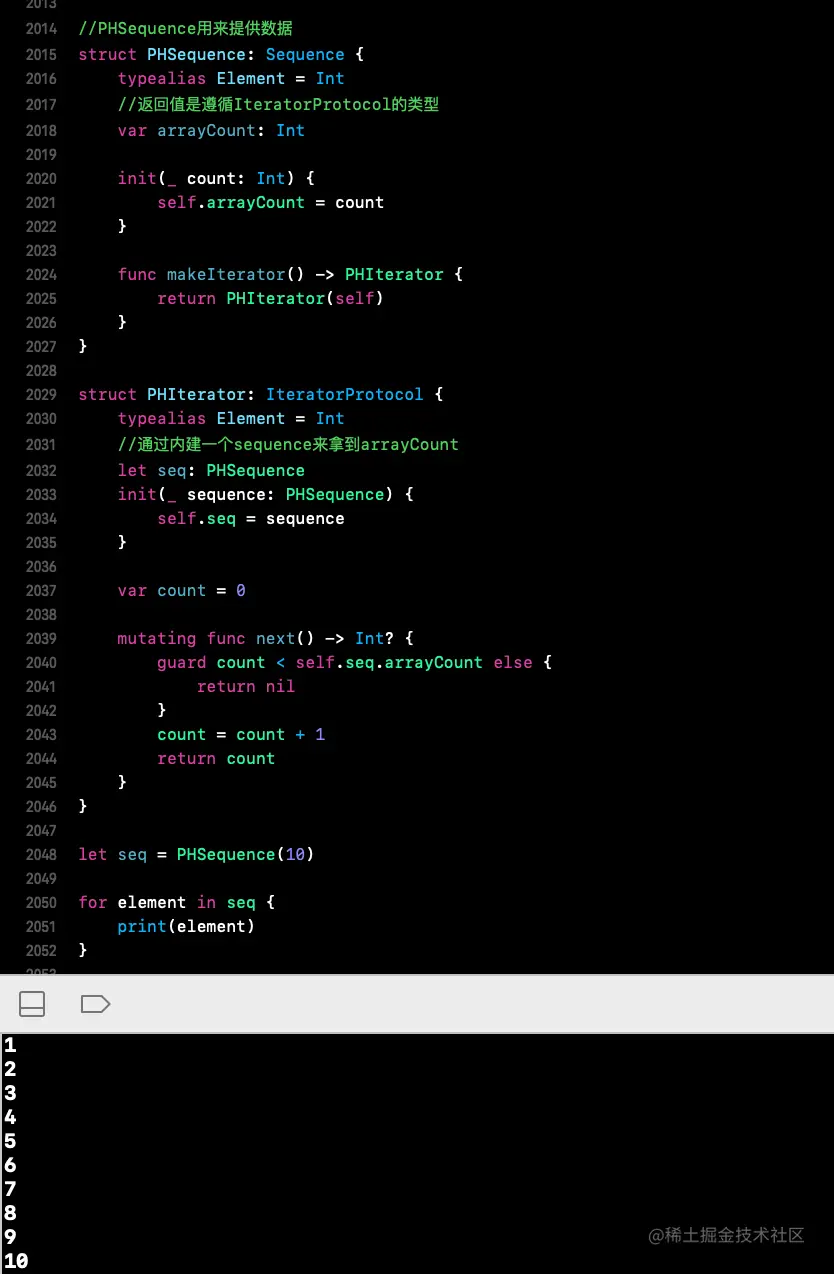Click 'struct PHSequence: Sequence {' declaration
The image size is (834, 1274).
point(221,55)
